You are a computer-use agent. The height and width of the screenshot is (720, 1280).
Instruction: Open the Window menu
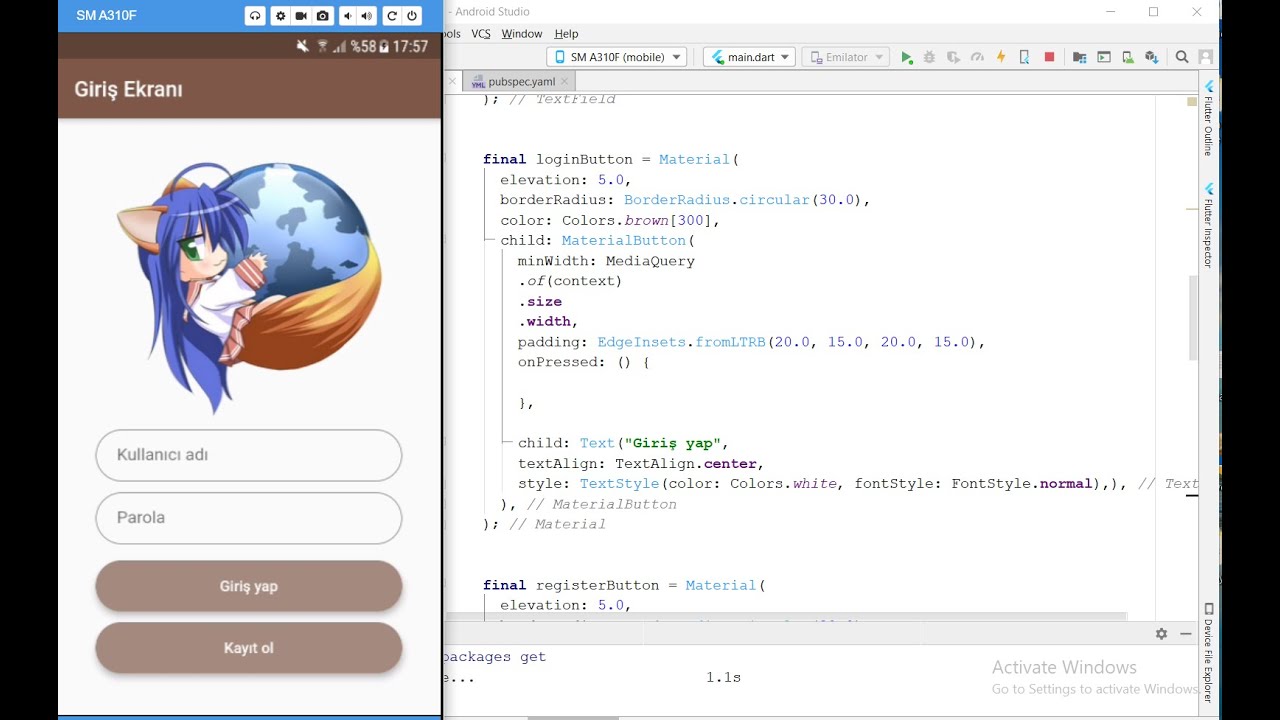521,34
